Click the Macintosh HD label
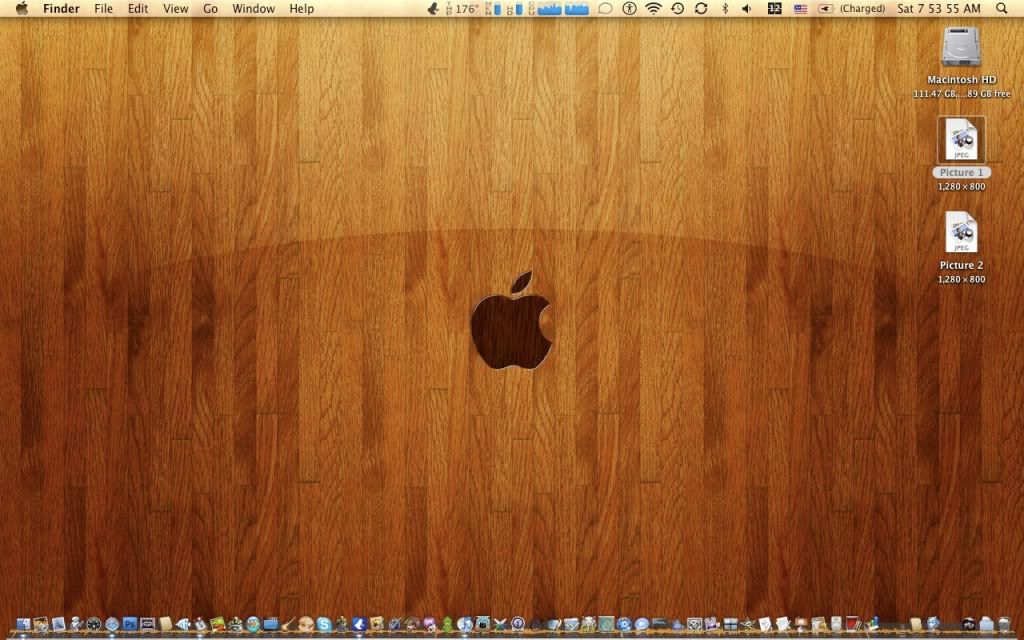Image resolution: width=1024 pixels, height=640 pixels. (x=961, y=80)
